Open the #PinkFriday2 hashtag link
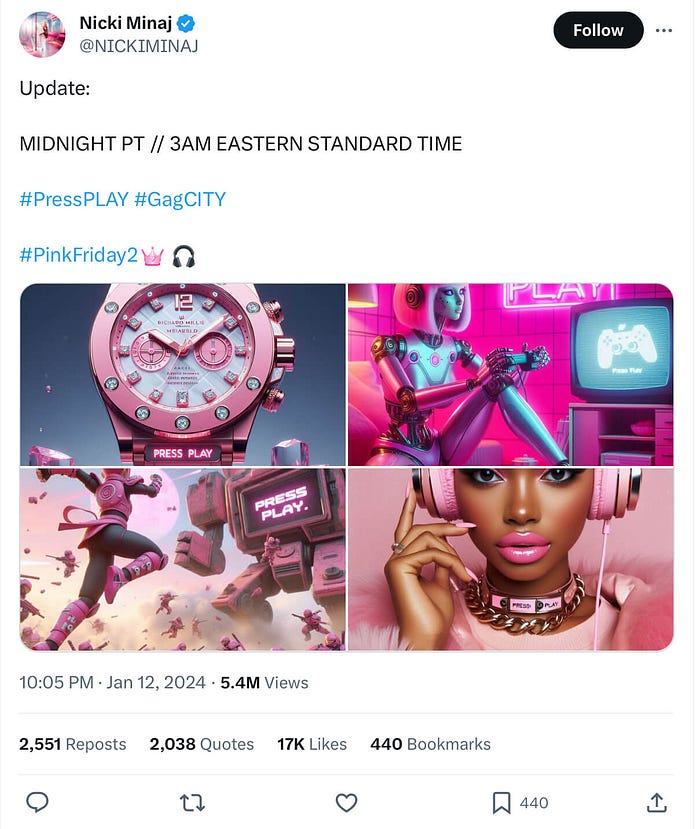 point(78,255)
